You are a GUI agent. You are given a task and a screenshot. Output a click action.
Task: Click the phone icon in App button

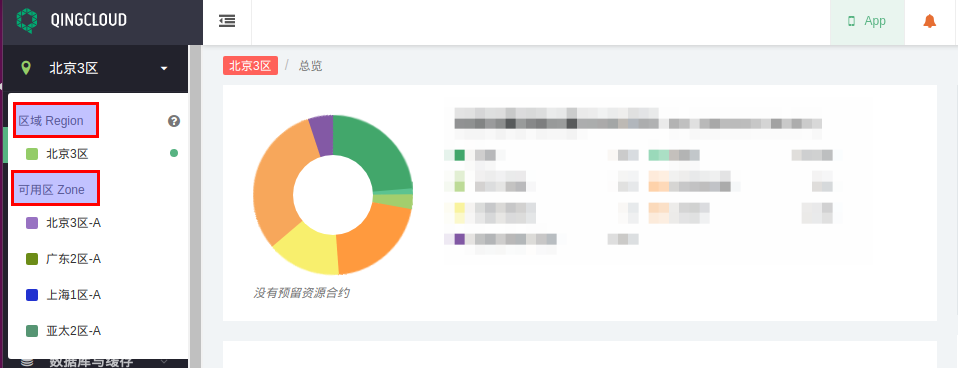(851, 21)
